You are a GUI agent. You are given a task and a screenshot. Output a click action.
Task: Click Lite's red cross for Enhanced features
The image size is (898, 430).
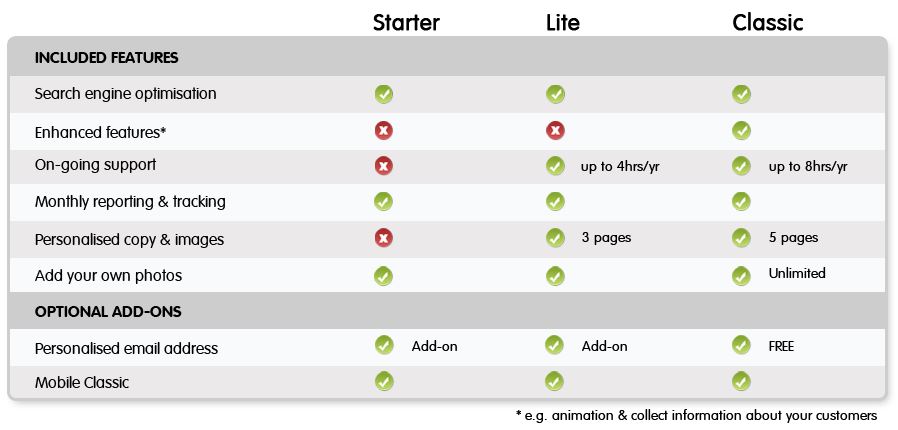(555, 131)
